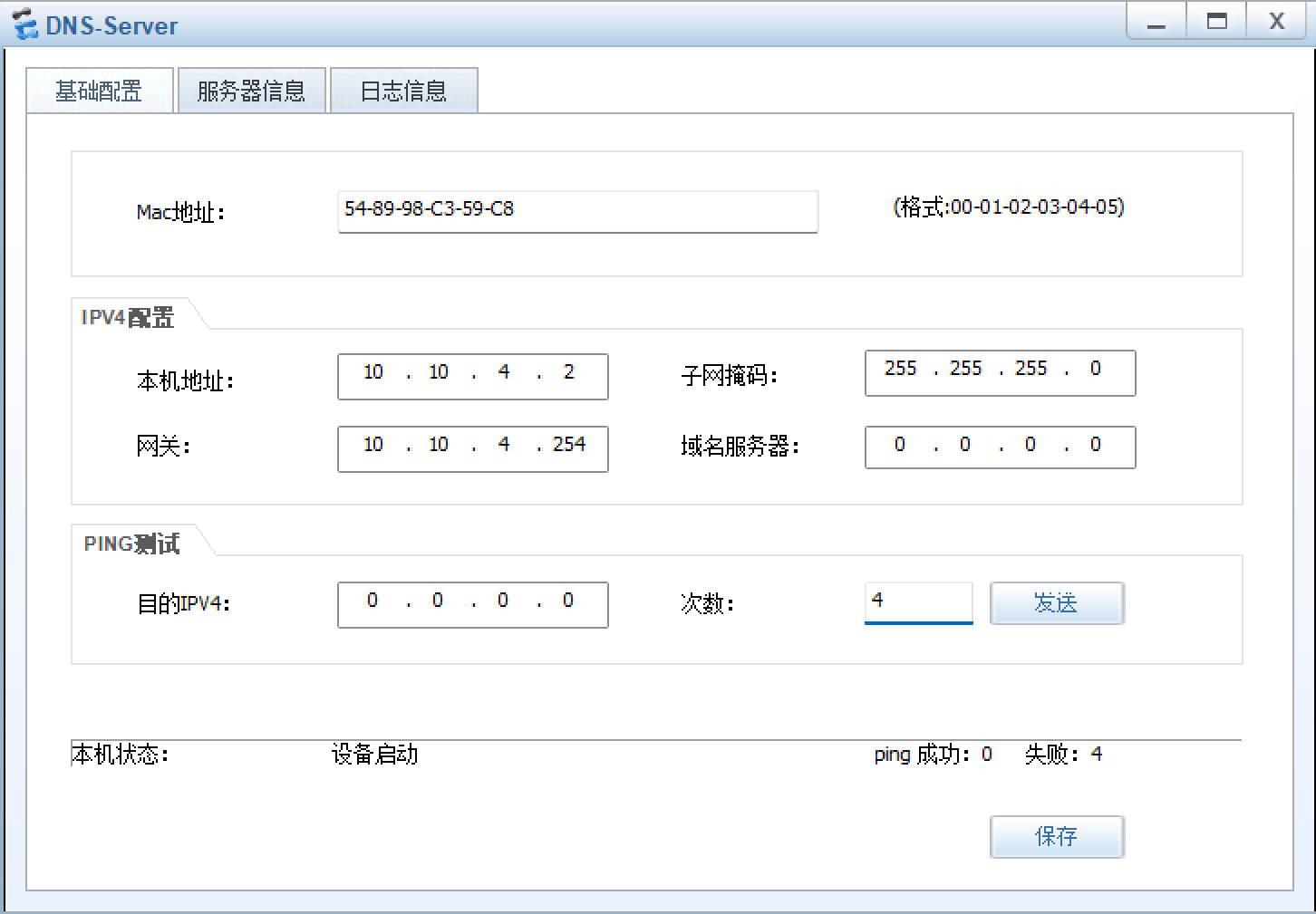This screenshot has height=914, width=1316.
Task: Switch to the 基础配置 tab
Action: (x=99, y=91)
